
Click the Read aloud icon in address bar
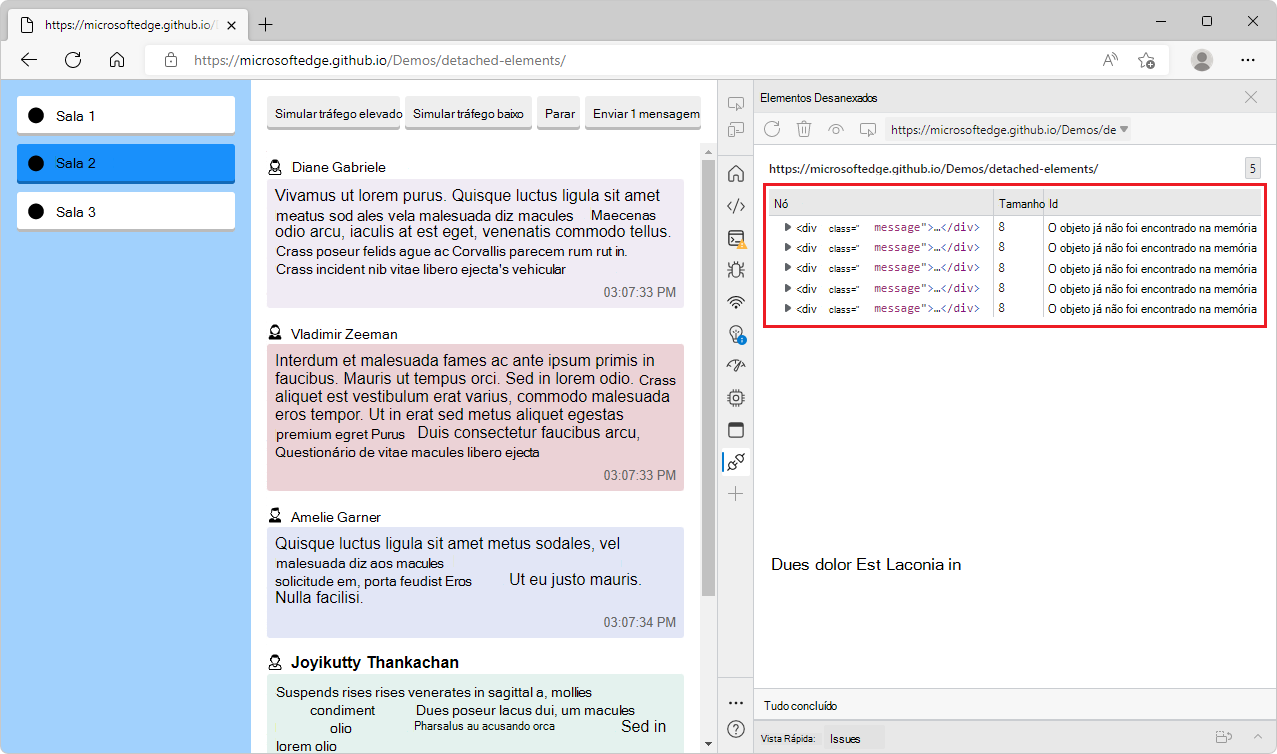coord(1110,60)
